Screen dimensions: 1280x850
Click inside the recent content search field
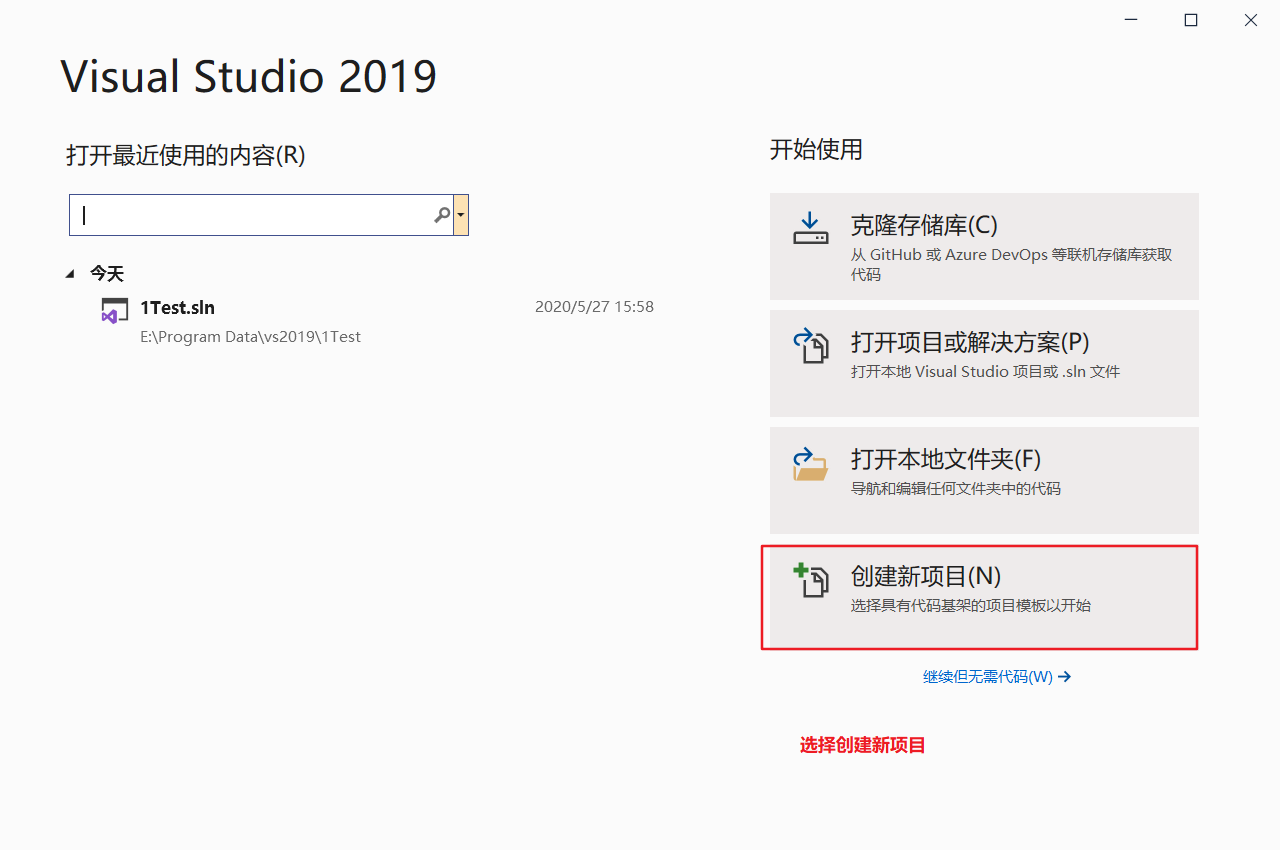click(250, 214)
